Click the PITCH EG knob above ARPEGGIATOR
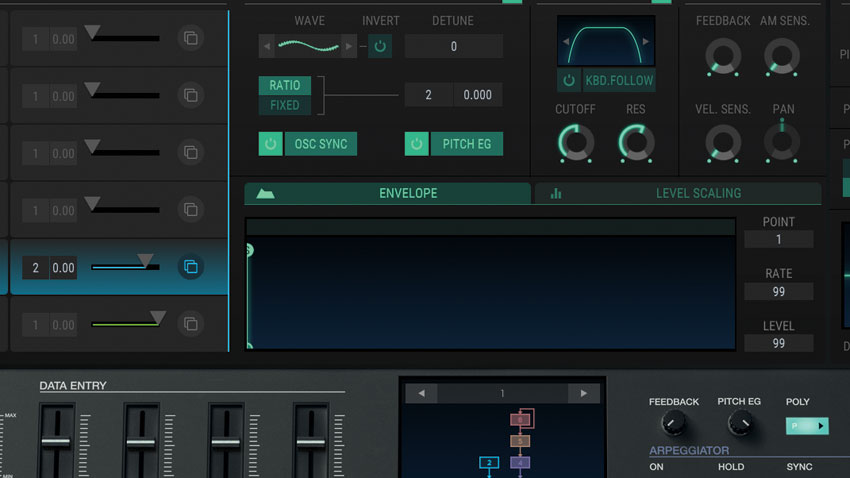Screen dimensions: 850x478 point(740,423)
